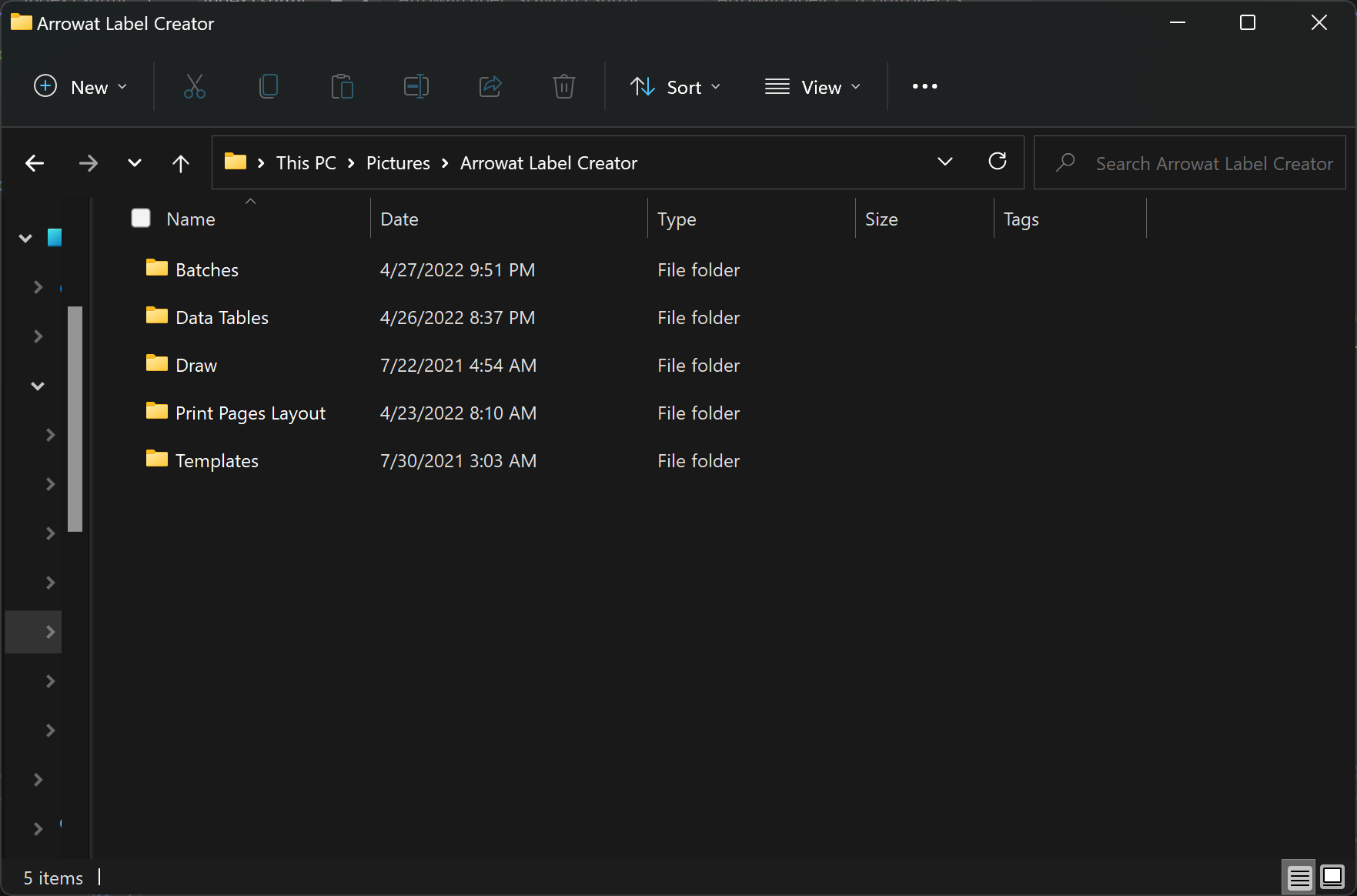This screenshot has width=1357, height=896.
Task: Click the Paste clipboard icon
Action: click(343, 86)
